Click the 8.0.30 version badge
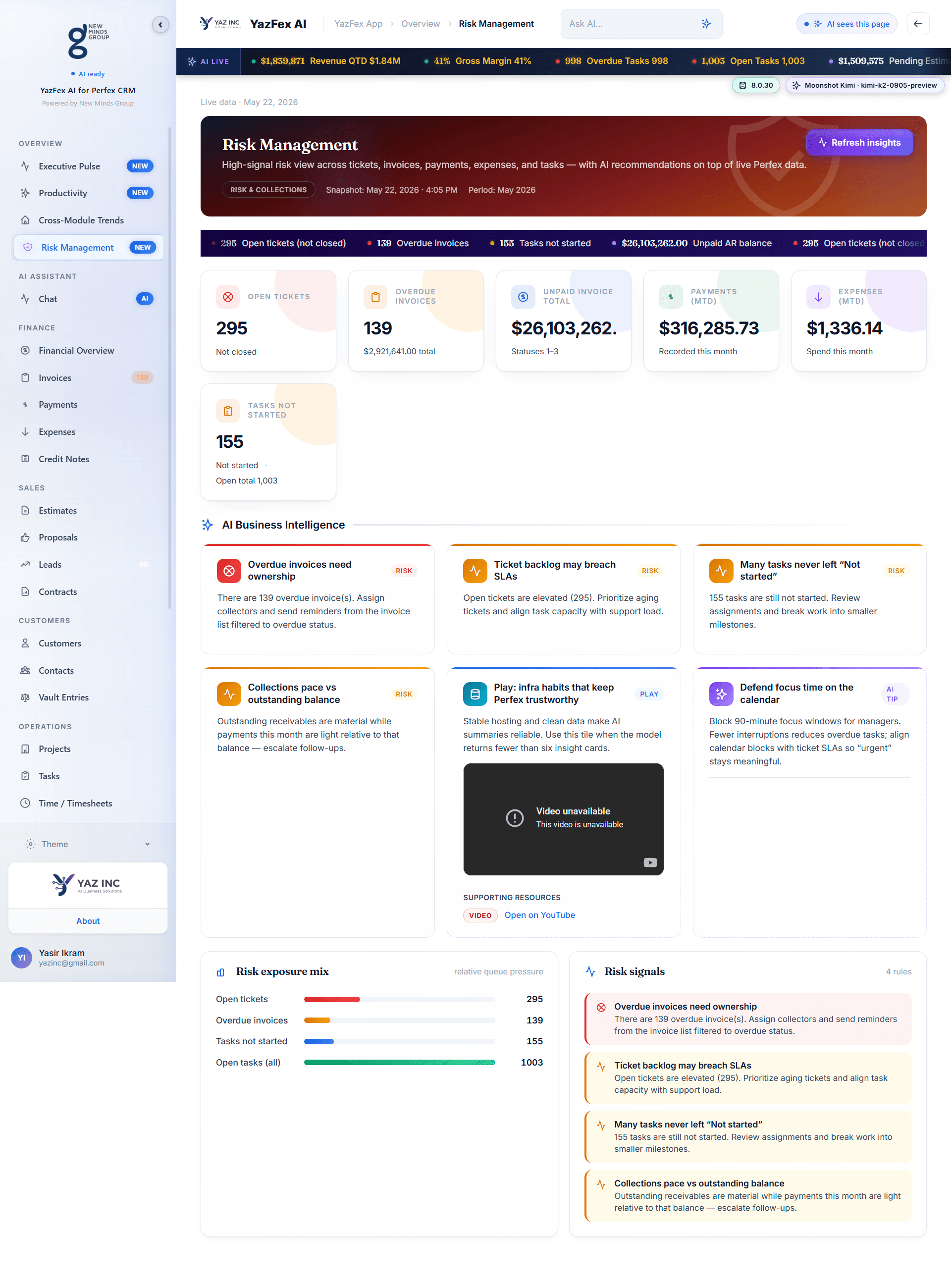The height and width of the screenshot is (1288, 951). coord(756,85)
